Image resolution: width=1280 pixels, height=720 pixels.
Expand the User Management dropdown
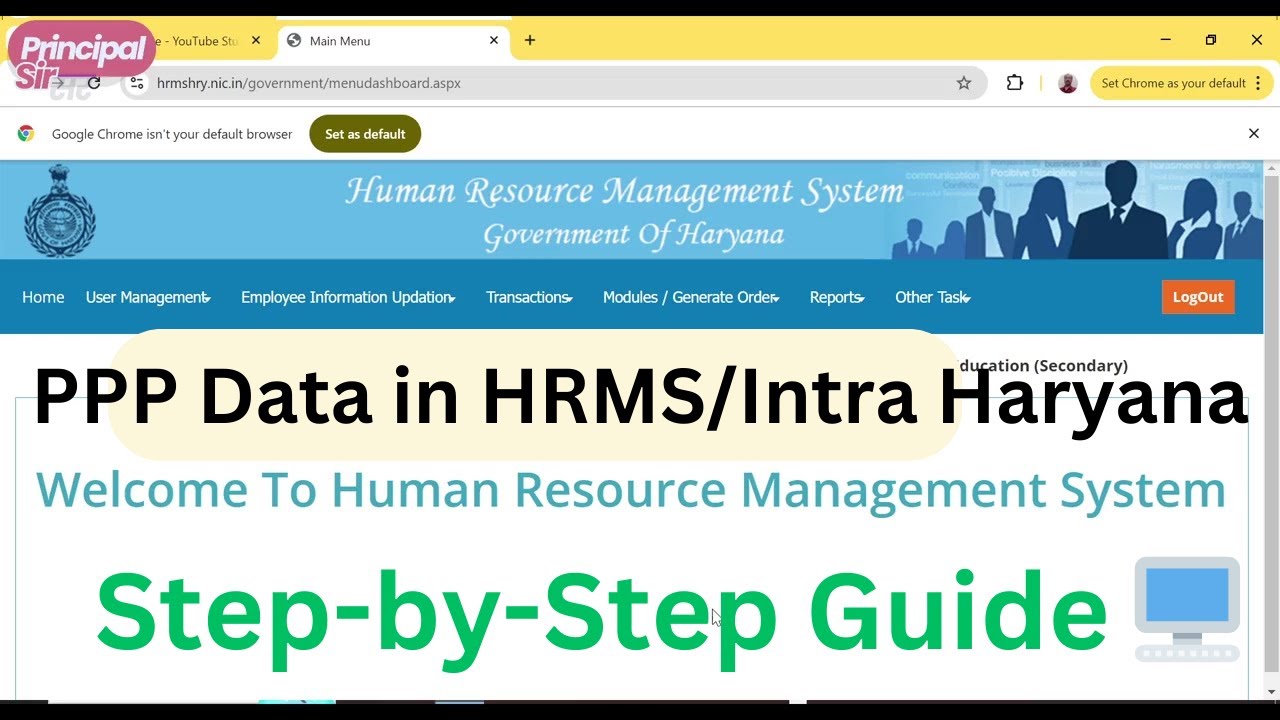tap(148, 297)
